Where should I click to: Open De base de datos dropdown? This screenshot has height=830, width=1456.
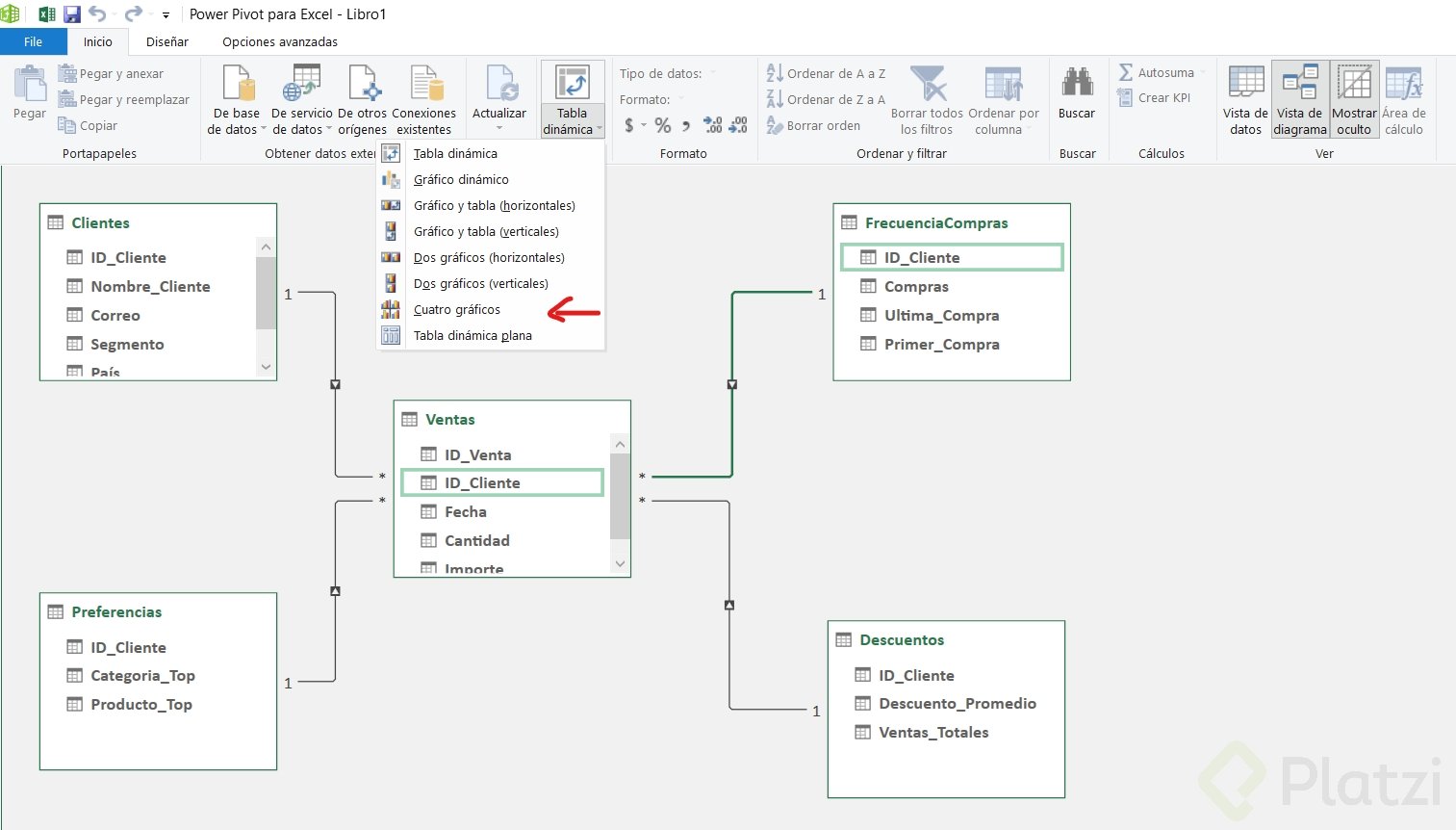(237, 100)
